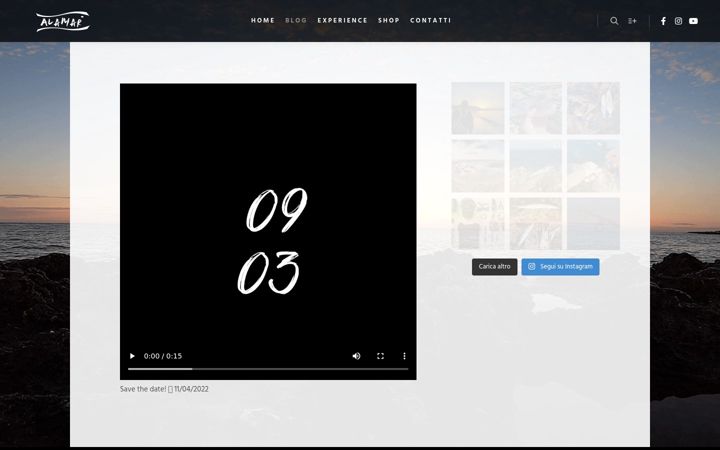Open middle Instagram thumbnail in bottom row
This screenshot has width=720, height=450.
pyautogui.click(x=535, y=224)
